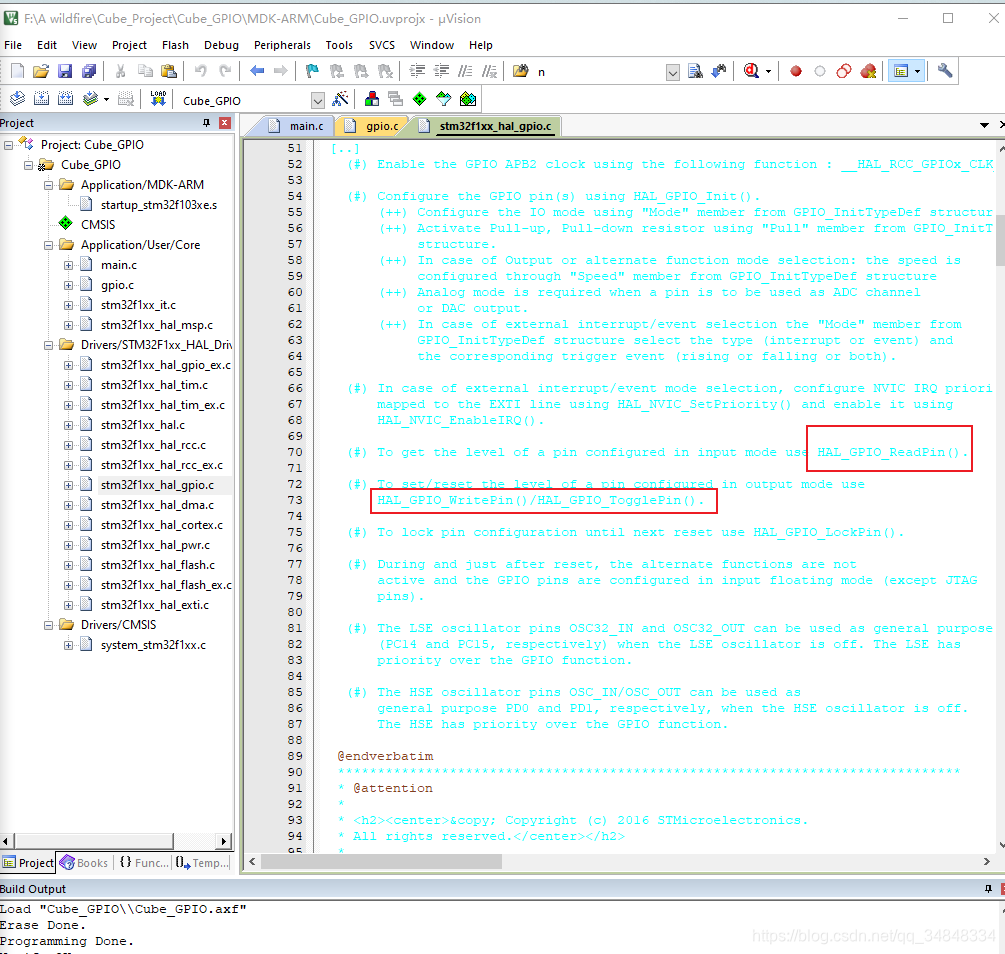1005x954 pixels.
Task: Open a file with the Open folder icon
Action: pos(41,71)
